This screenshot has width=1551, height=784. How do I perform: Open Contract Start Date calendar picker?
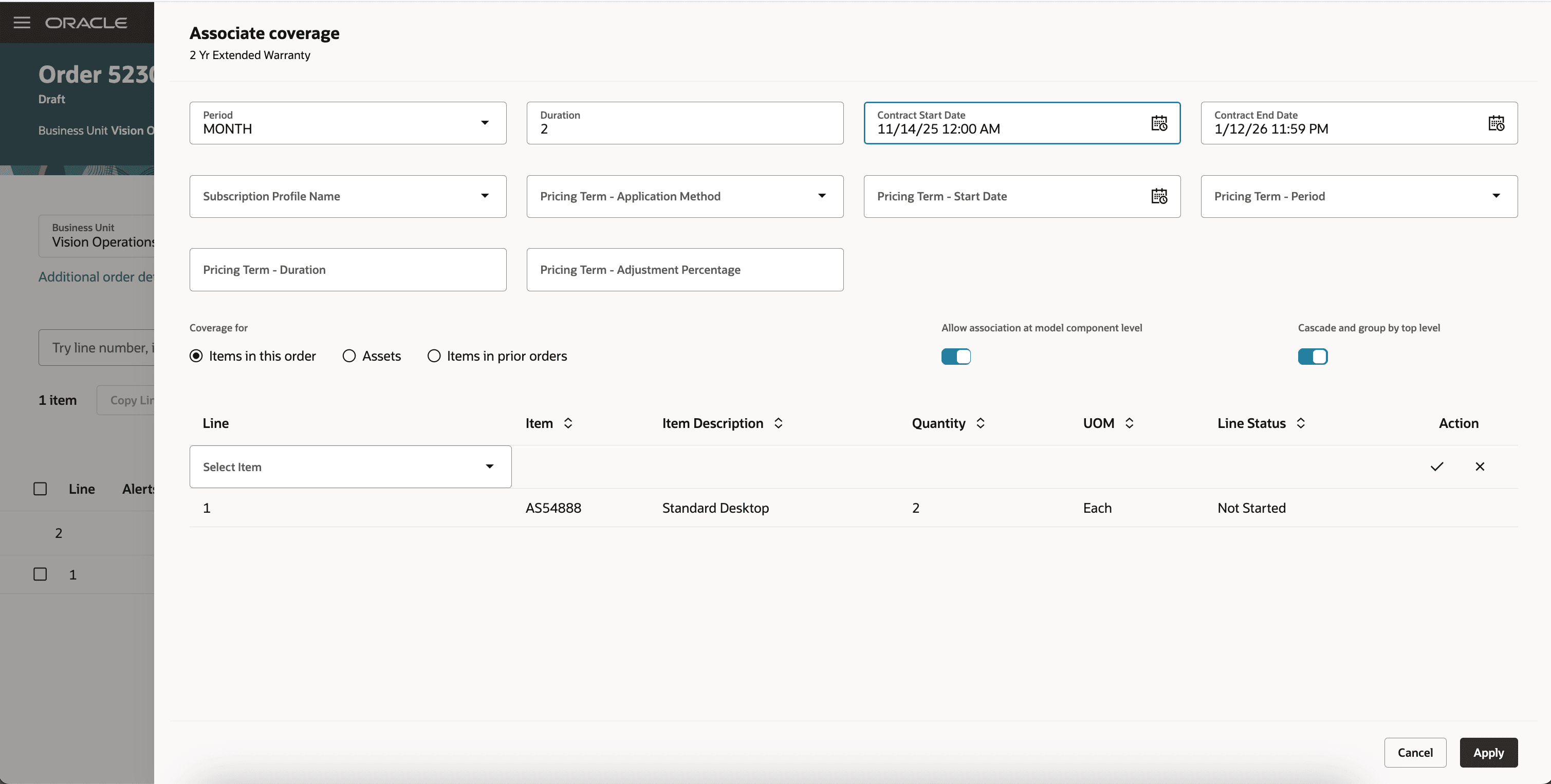point(1158,123)
